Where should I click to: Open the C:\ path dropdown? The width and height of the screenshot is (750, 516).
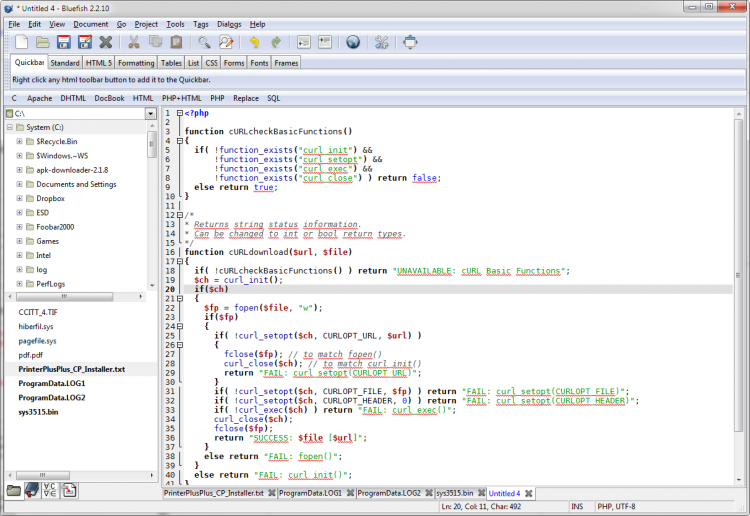pos(151,114)
